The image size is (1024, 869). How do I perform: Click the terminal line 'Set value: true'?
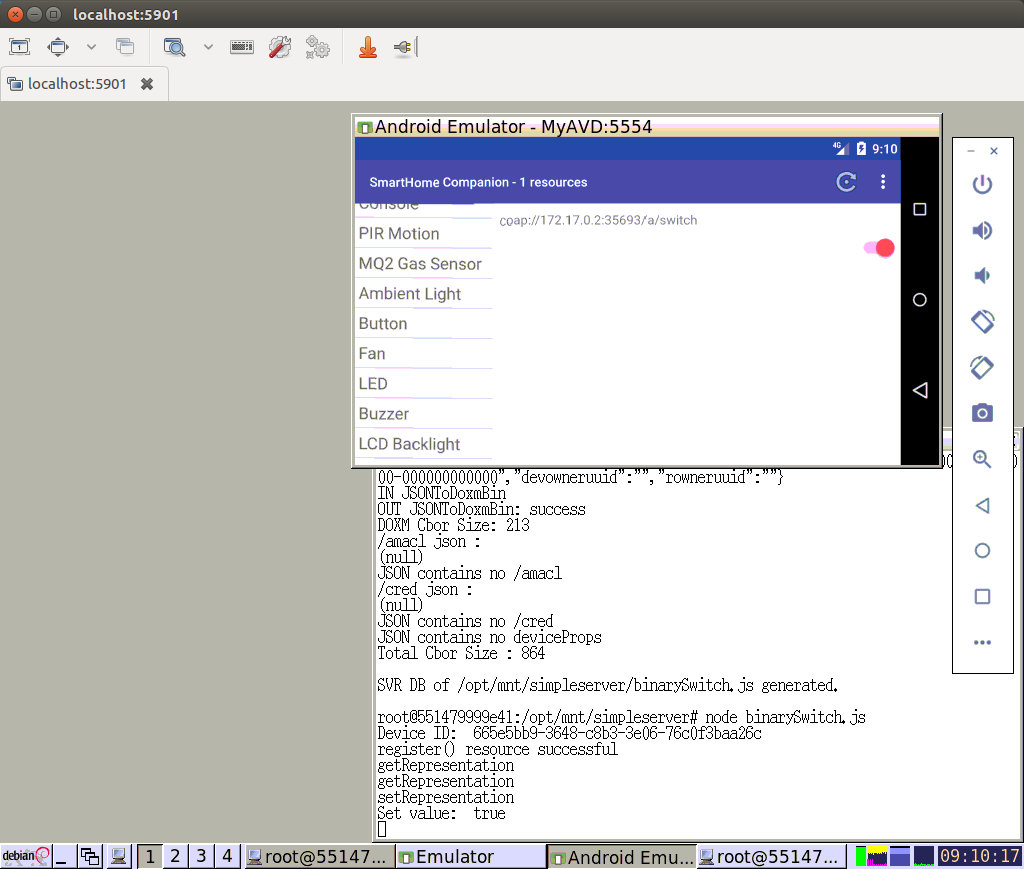(x=441, y=814)
